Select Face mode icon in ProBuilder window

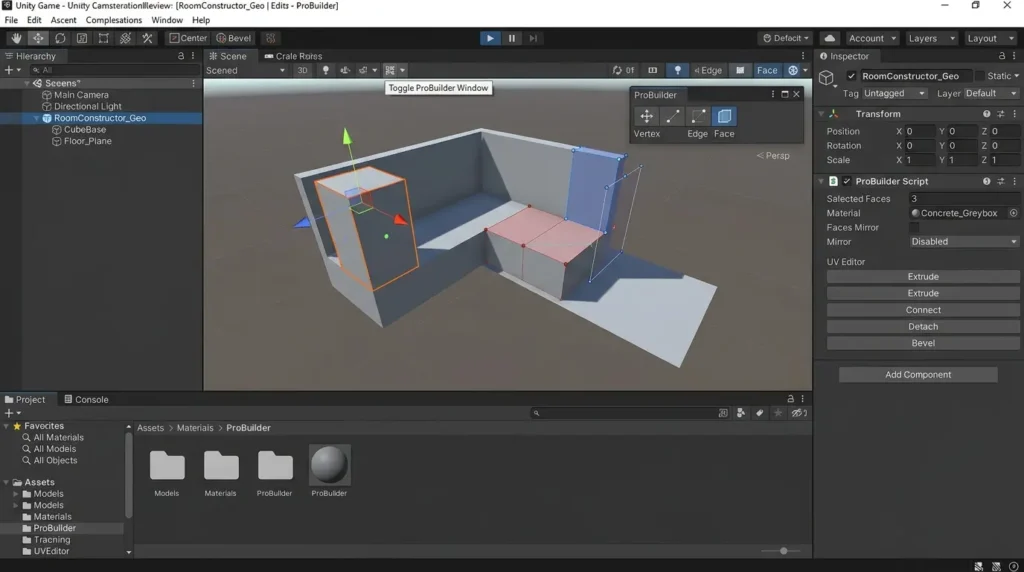(724, 116)
